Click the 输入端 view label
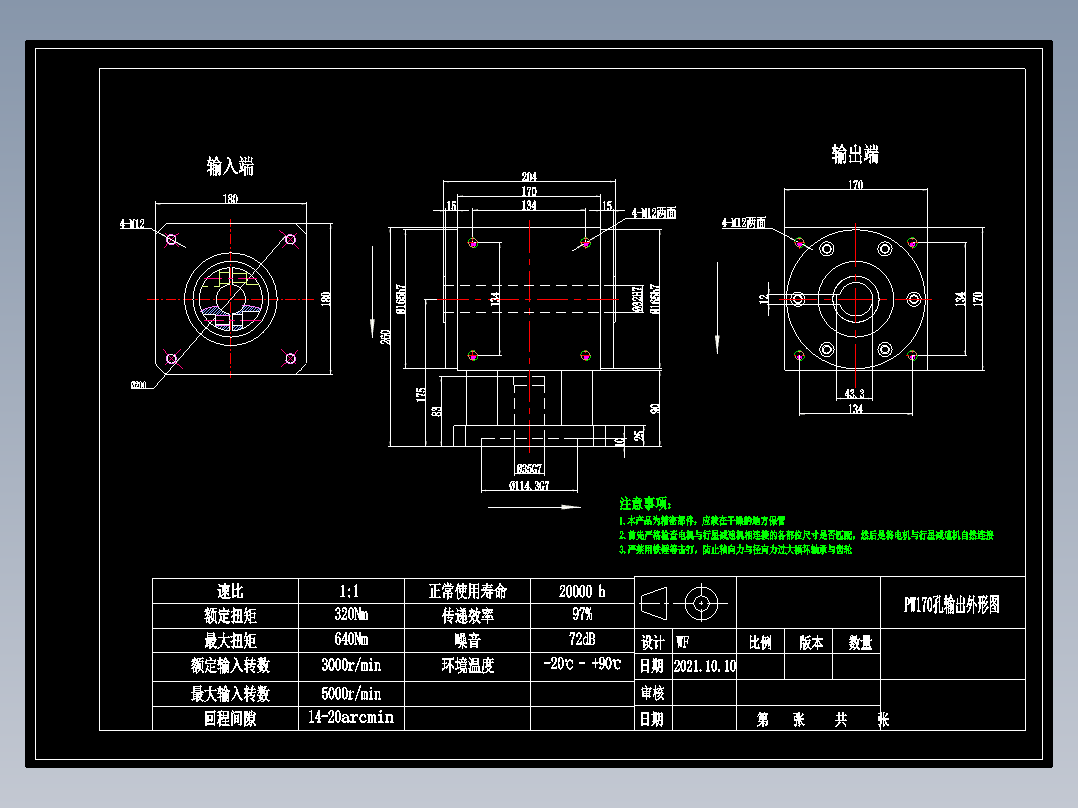 [228, 165]
